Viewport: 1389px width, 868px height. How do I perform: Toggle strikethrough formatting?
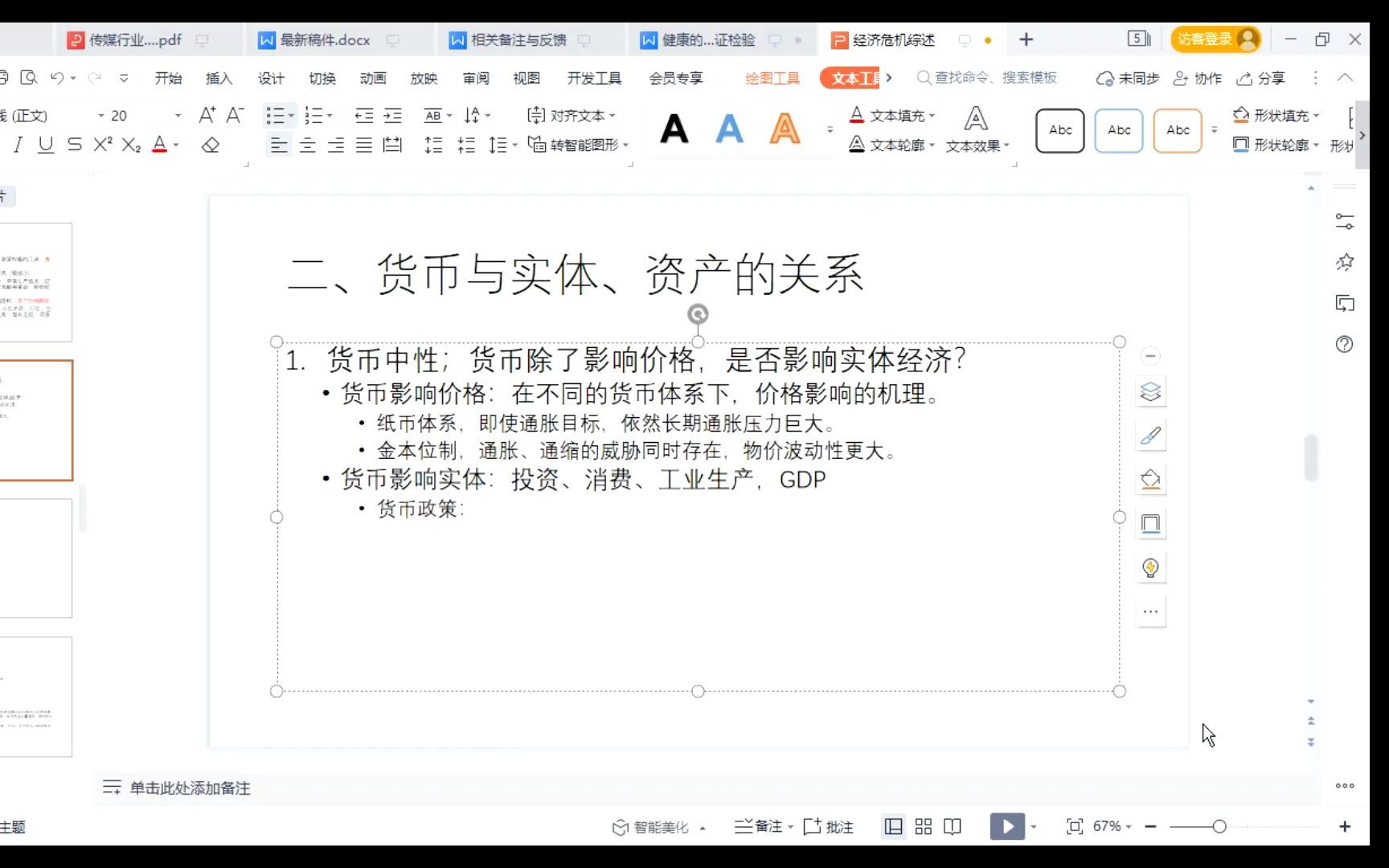pyautogui.click(x=74, y=145)
